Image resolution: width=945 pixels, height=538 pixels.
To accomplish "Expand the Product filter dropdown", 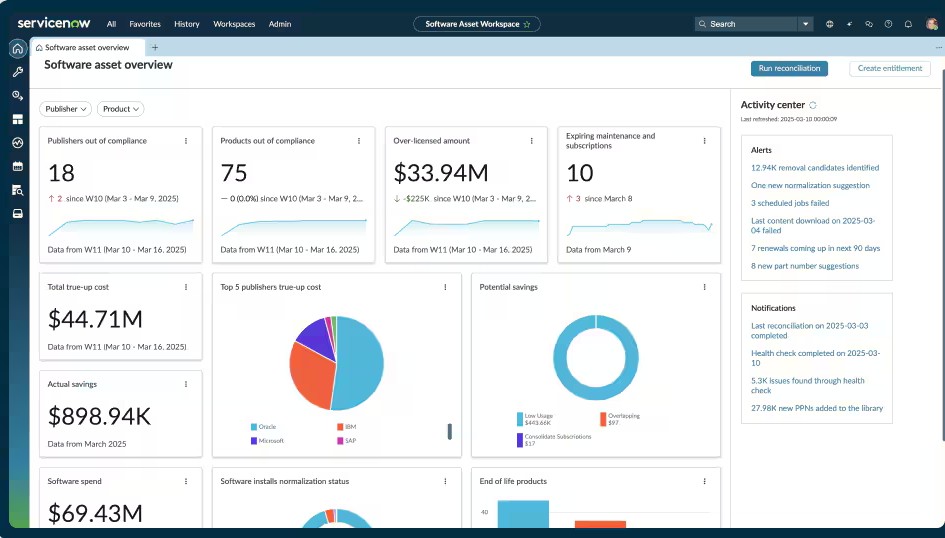I will tap(121, 109).
